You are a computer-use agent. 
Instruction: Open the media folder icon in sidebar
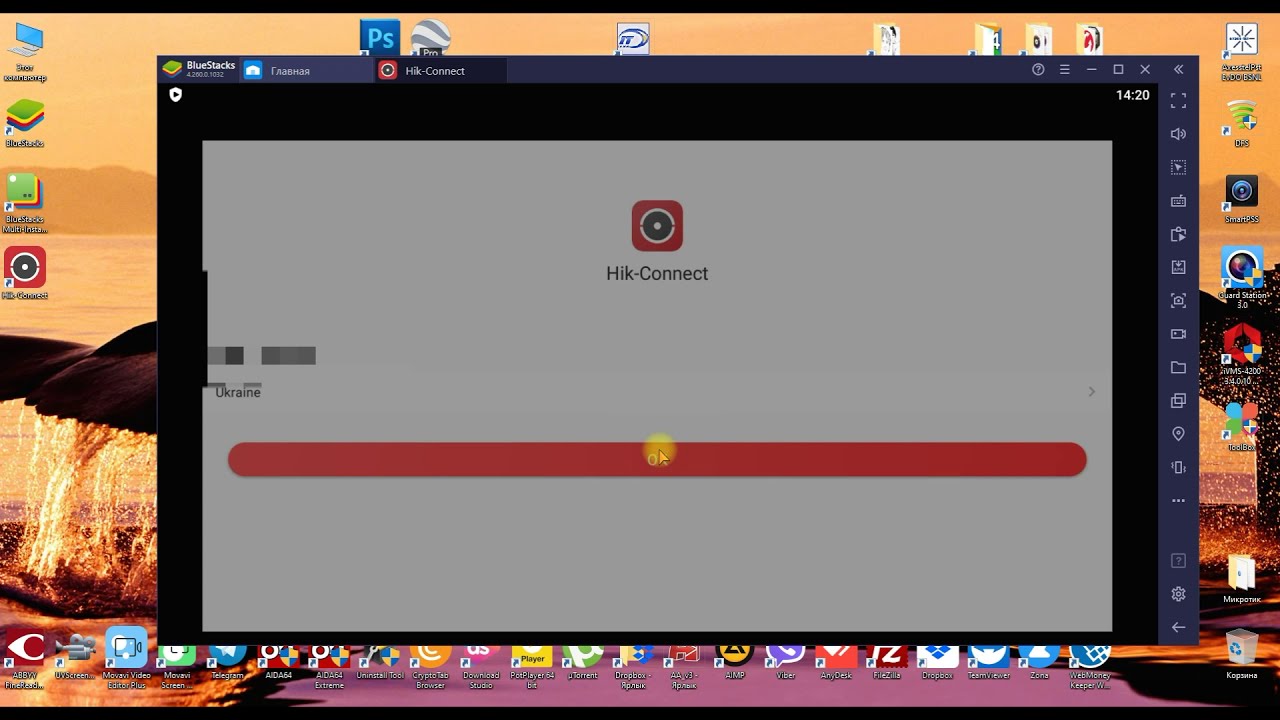[1178, 367]
